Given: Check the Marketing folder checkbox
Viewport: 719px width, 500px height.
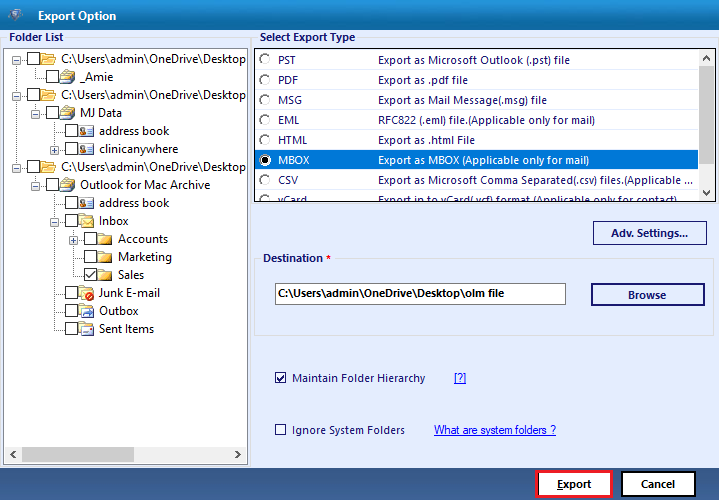Looking at the screenshot, I should [90, 256].
